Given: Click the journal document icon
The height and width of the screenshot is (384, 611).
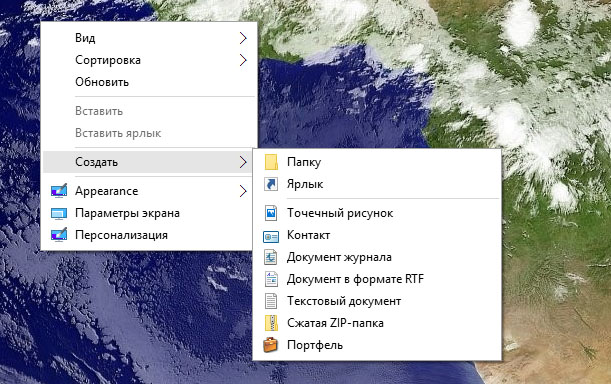Looking at the screenshot, I should (x=271, y=257).
